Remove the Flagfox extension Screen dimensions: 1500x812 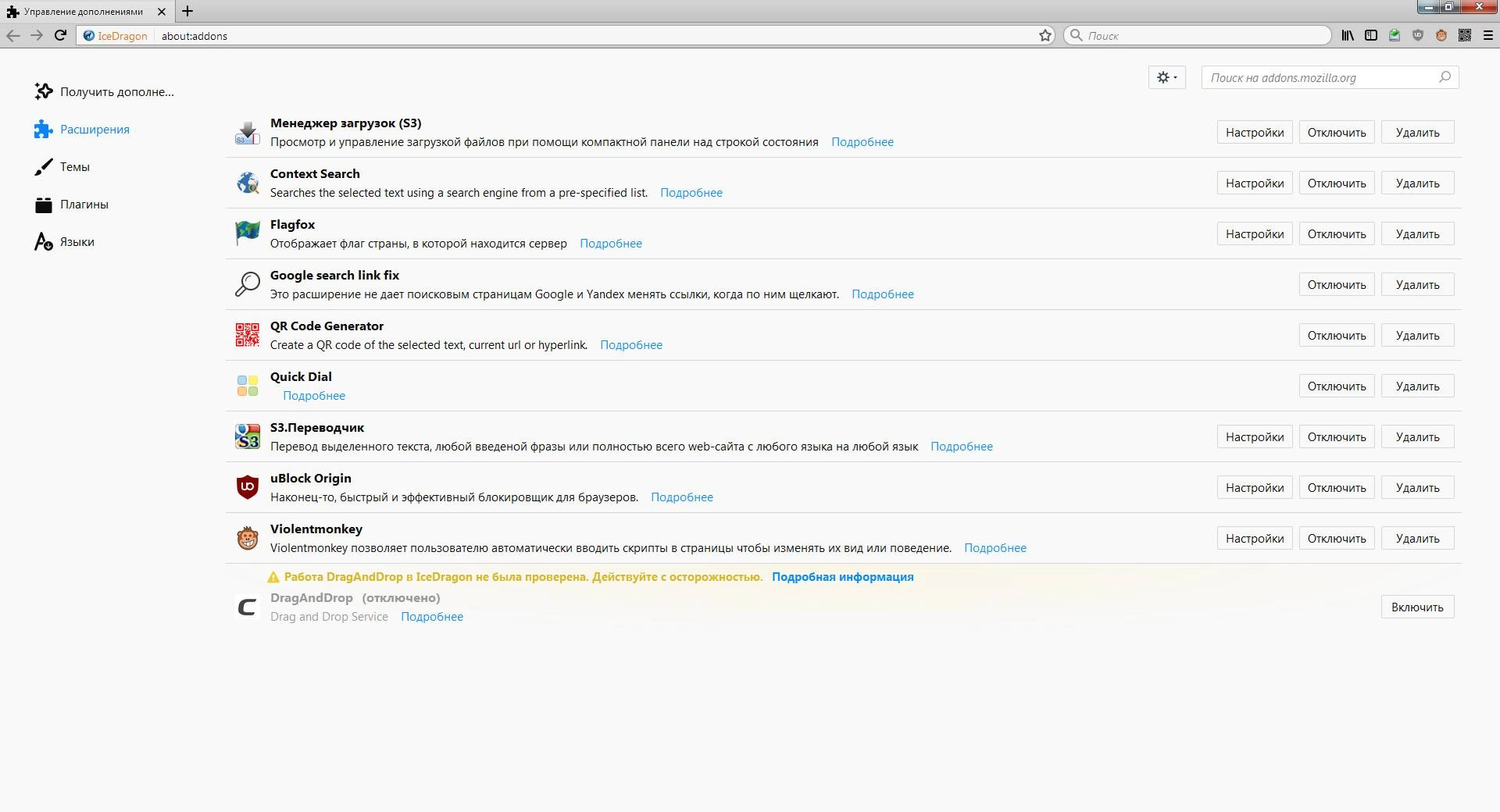pyautogui.click(x=1417, y=233)
